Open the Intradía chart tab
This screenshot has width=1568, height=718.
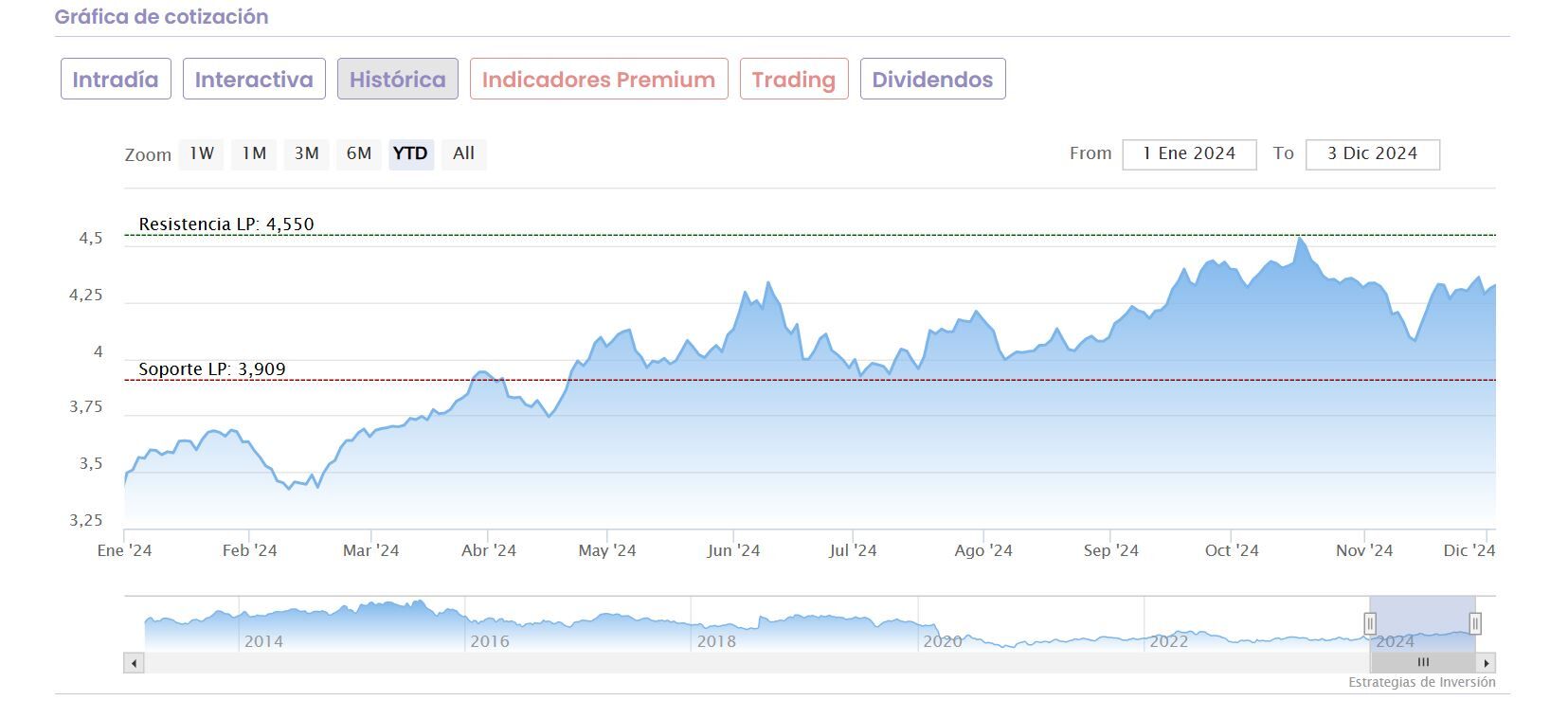tap(116, 80)
